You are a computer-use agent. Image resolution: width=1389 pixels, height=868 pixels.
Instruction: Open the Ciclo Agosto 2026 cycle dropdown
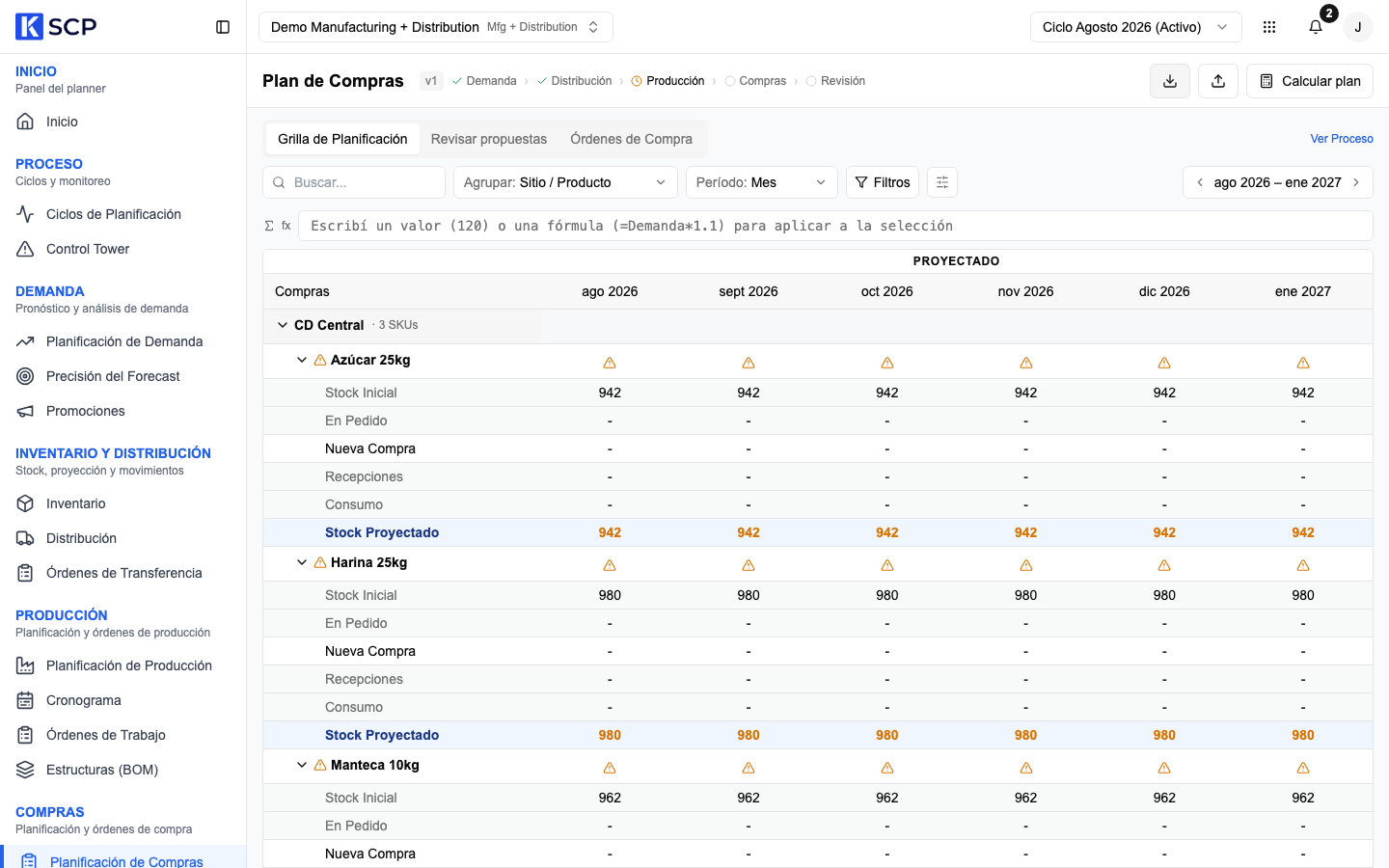(x=1135, y=27)
